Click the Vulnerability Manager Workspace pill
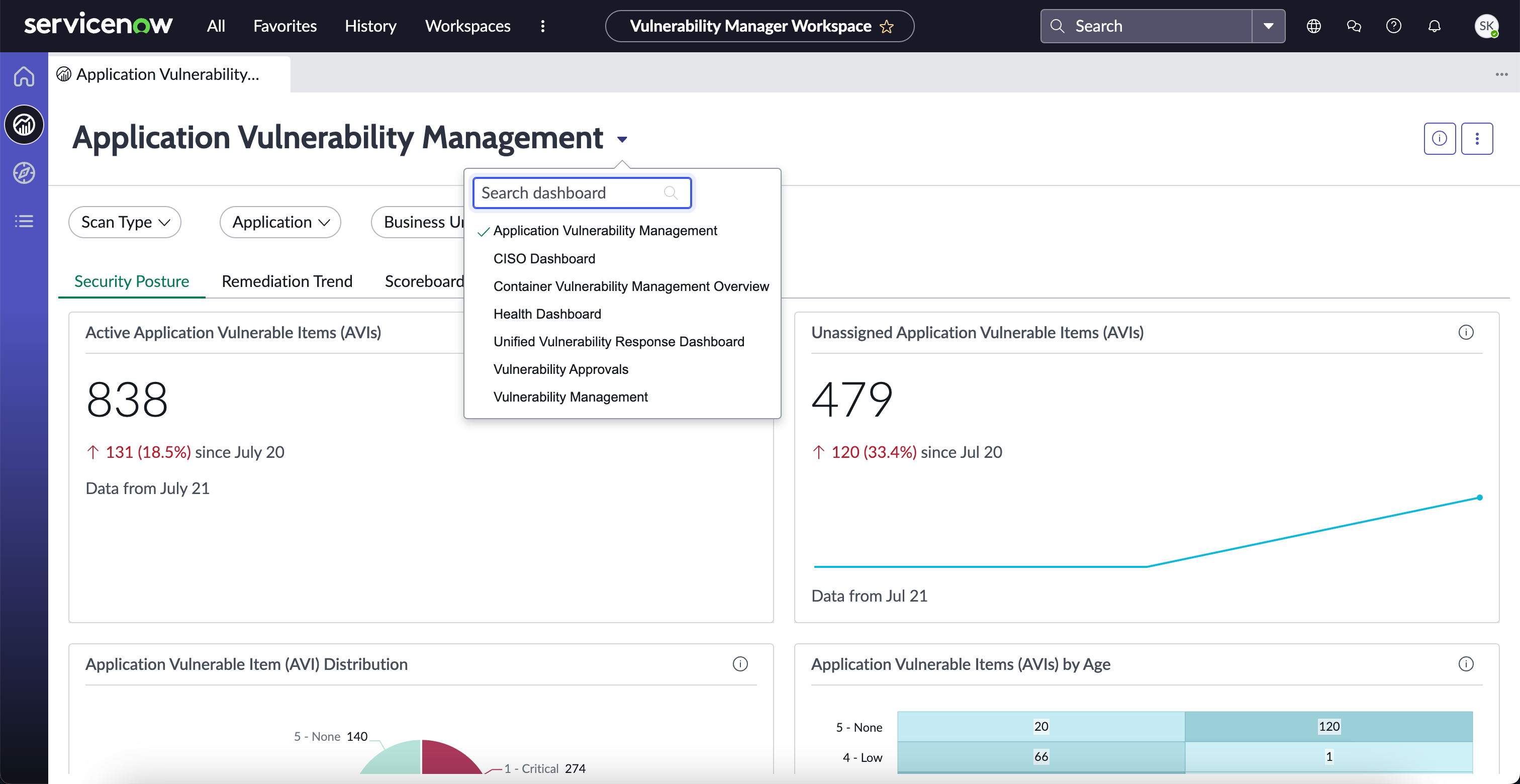This screenshot has height=784, width=1520. 759,26
